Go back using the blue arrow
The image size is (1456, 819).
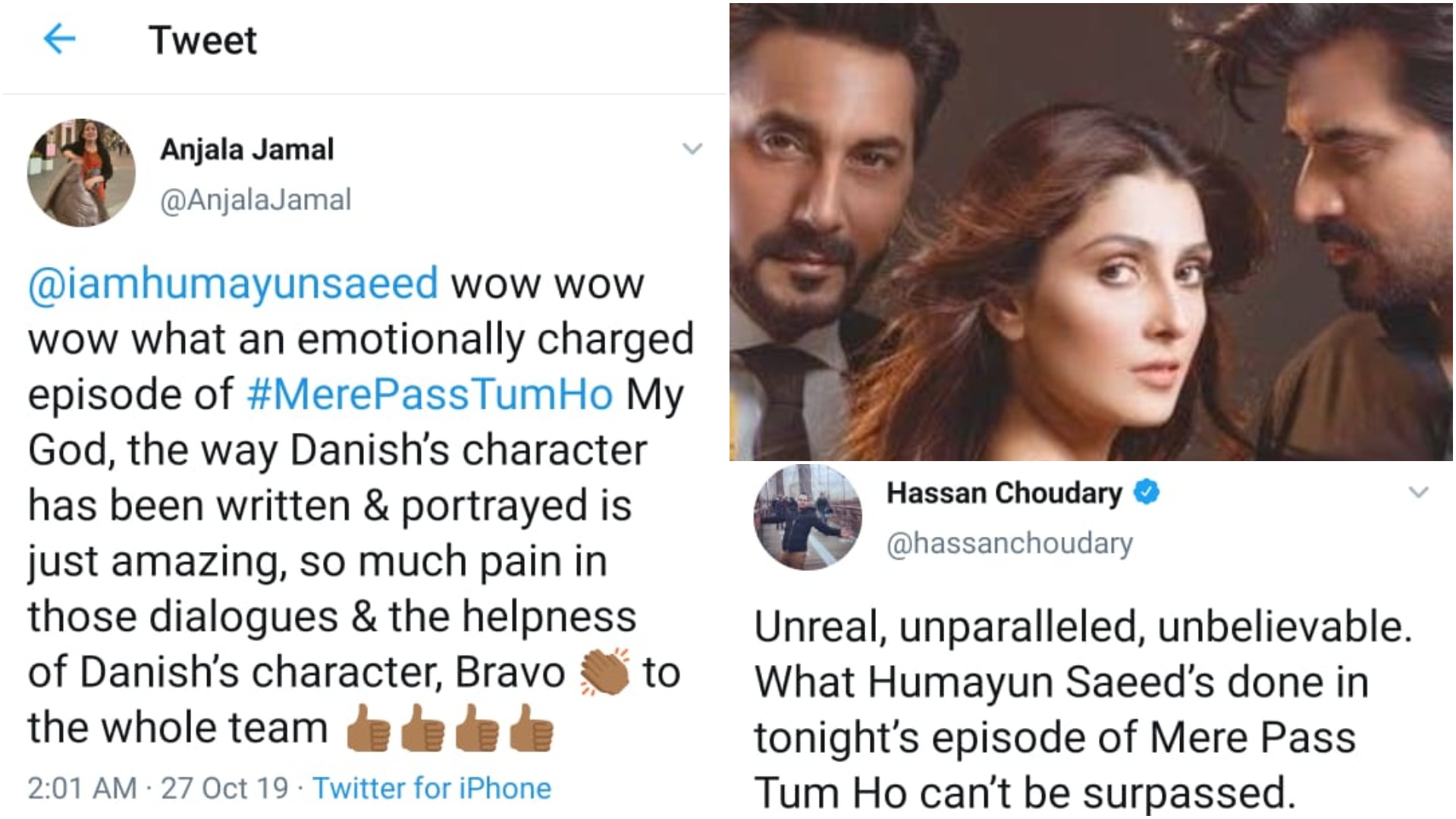[60, 39]
